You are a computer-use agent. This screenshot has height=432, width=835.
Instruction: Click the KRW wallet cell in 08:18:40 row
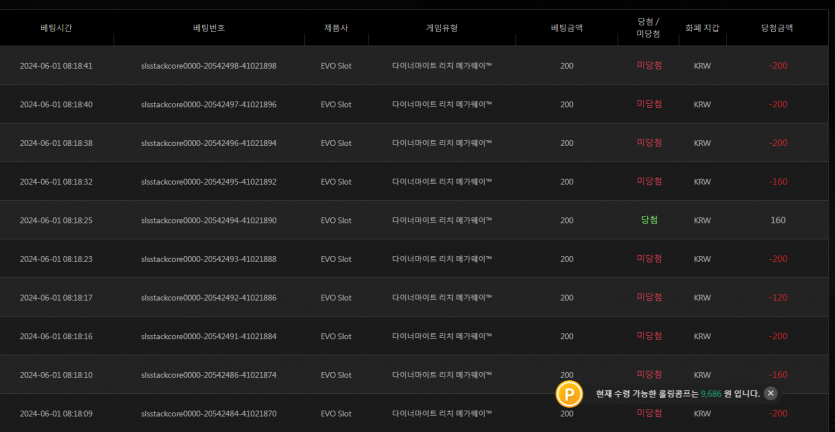point(702,104)
